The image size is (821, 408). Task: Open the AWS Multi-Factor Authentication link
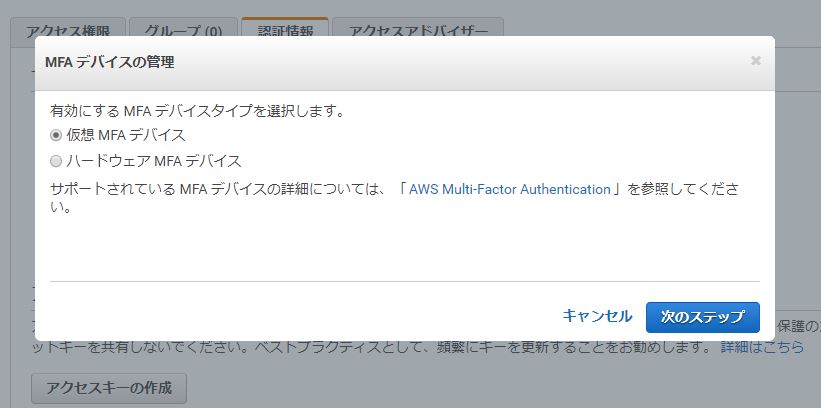pyautogui.click(x=509, y=189)
